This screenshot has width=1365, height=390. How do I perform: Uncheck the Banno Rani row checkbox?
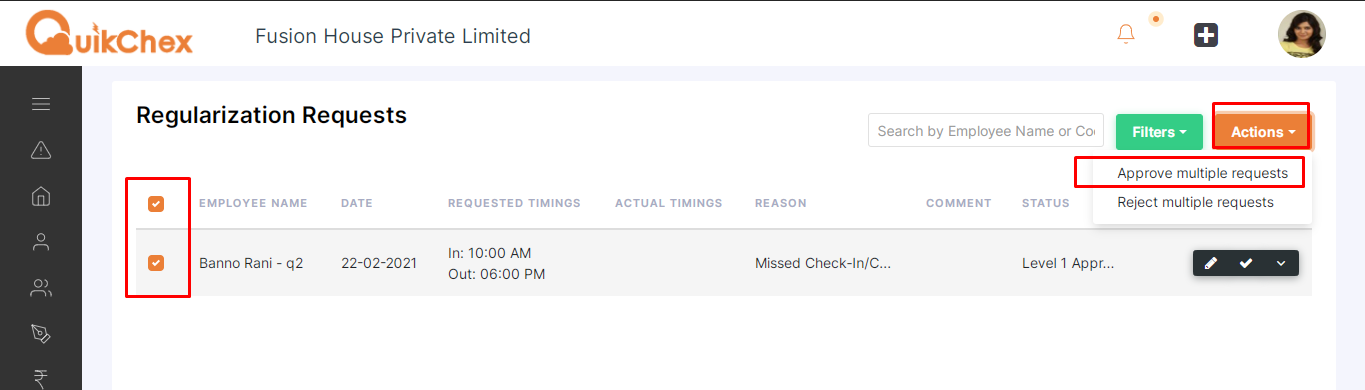(156, 263)
